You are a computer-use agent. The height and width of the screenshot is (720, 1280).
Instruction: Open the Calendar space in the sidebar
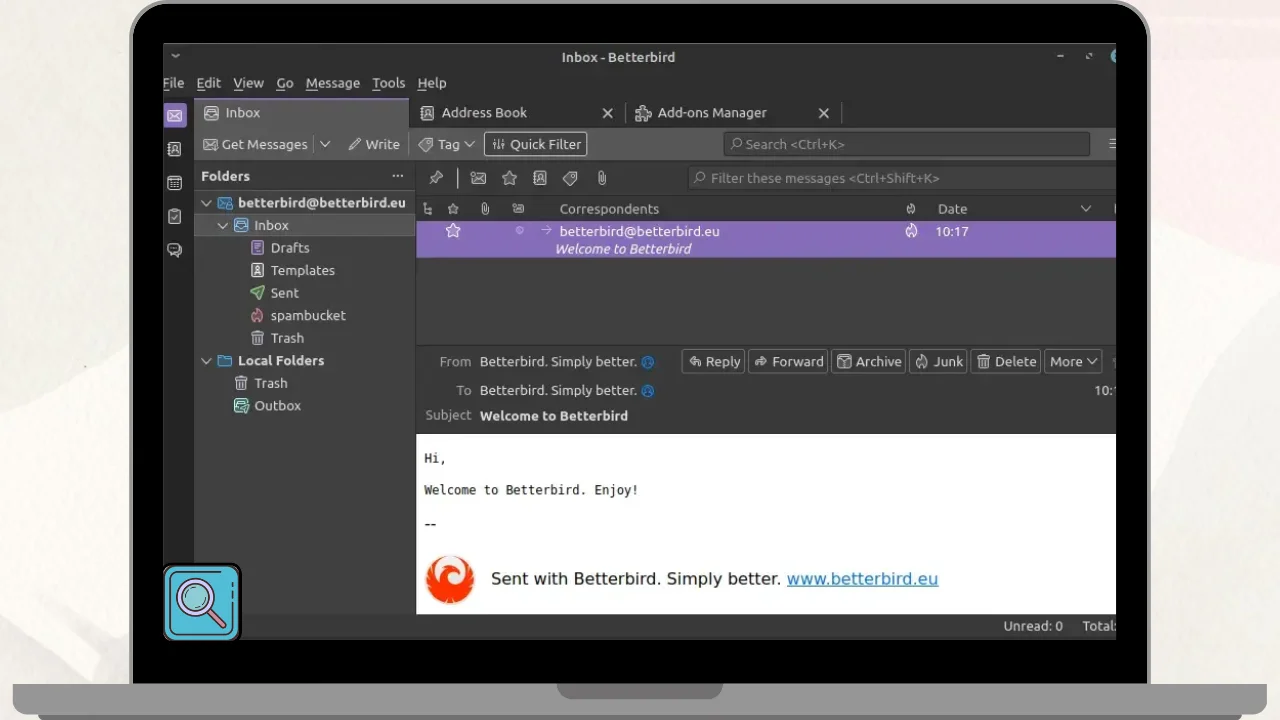[x=175, y=183]
